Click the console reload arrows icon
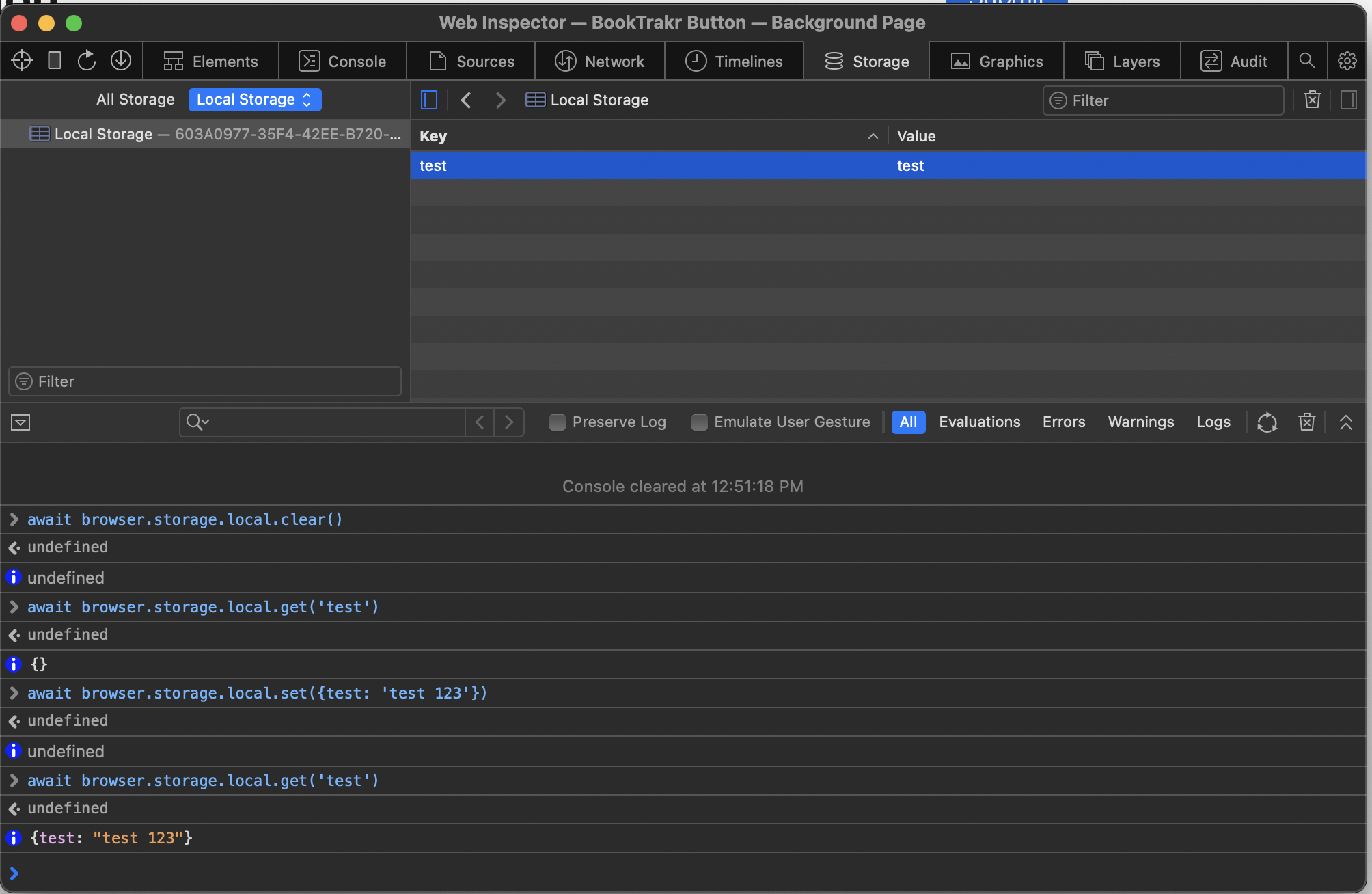The width and height of the screenshot is (1372, 894). point(1267,422)
